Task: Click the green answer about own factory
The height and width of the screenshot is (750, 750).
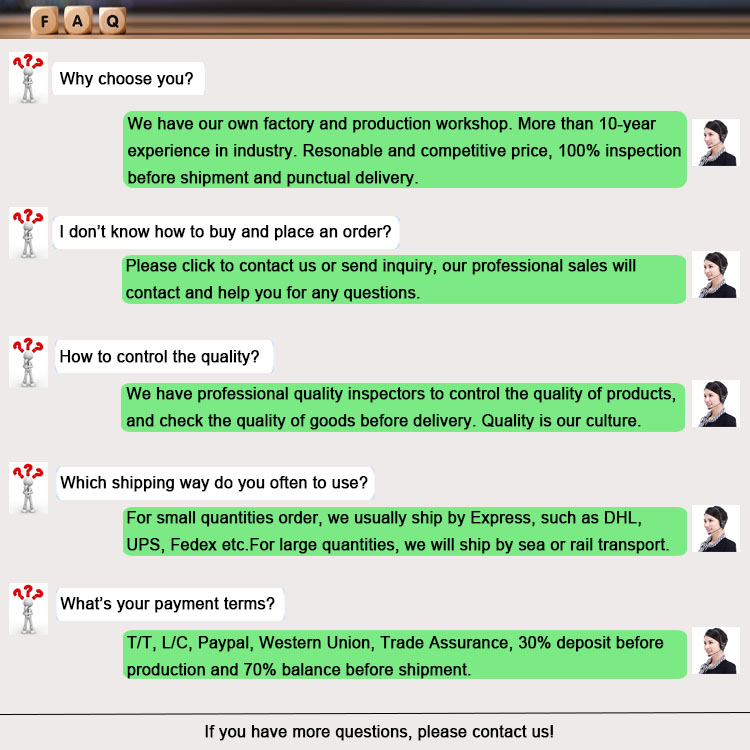Action: click(x=405, y=150)
